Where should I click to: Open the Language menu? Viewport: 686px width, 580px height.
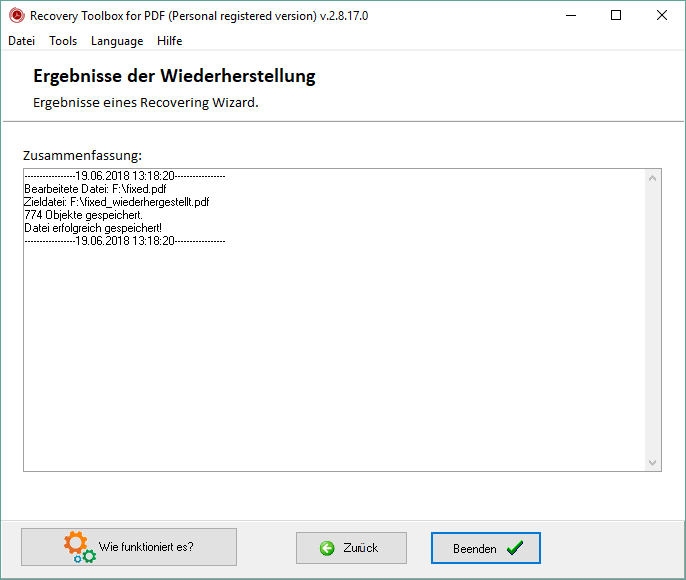pos(117,41)
